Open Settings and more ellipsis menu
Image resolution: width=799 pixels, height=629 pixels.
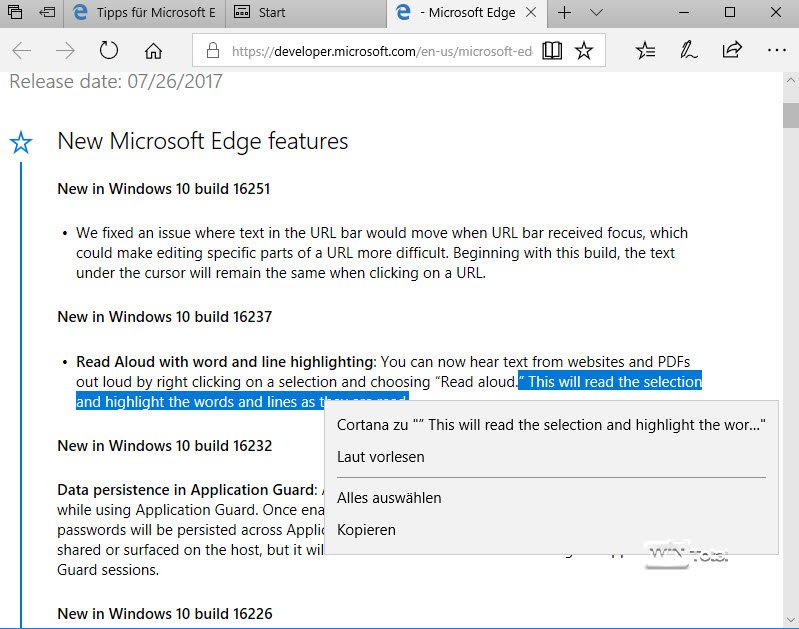coord(776,50)
